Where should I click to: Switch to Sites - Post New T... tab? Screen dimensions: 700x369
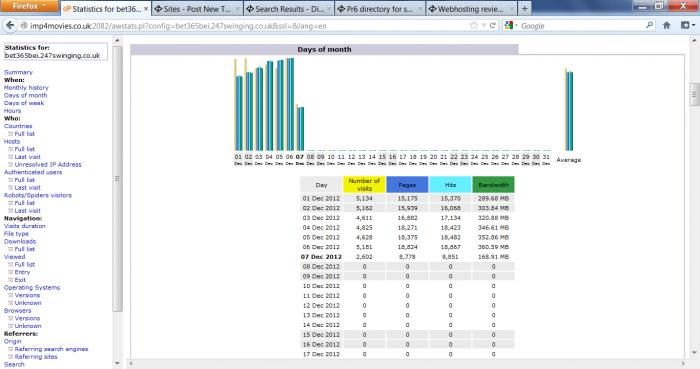click(x=197, y=8)
